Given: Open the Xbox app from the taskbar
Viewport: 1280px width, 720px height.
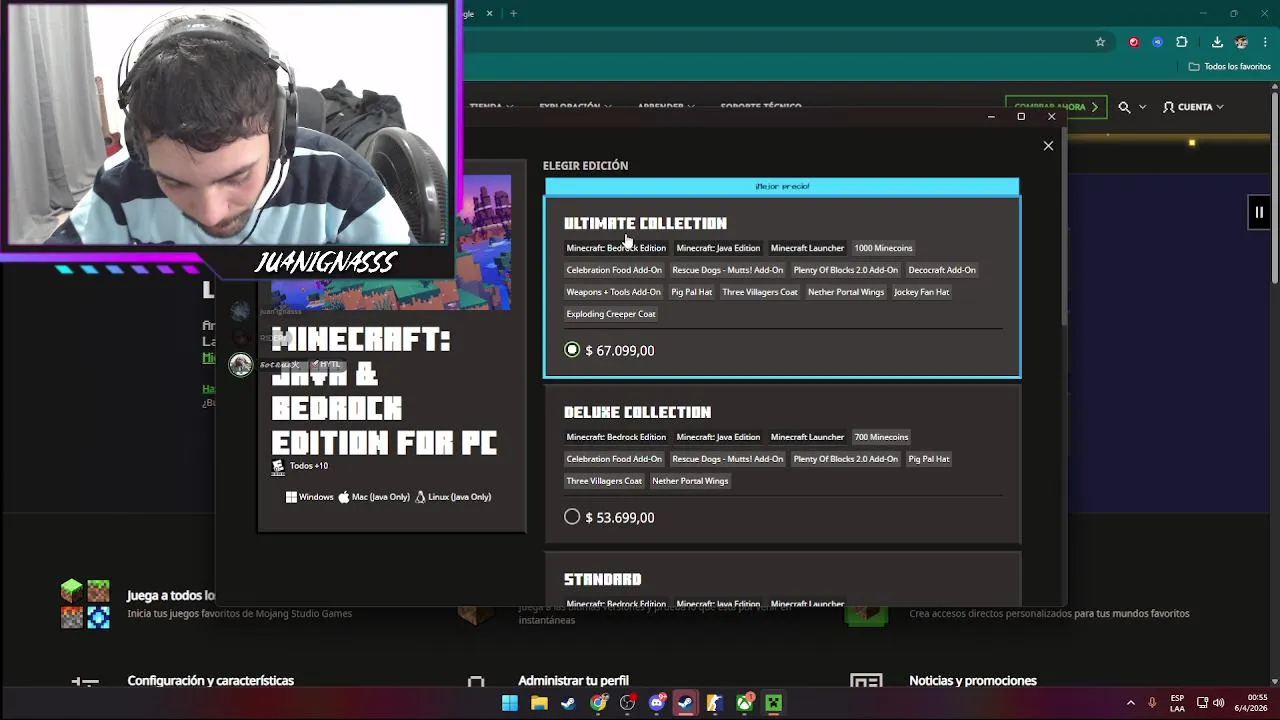Looking at the screenshot, I should click(745, 703).
